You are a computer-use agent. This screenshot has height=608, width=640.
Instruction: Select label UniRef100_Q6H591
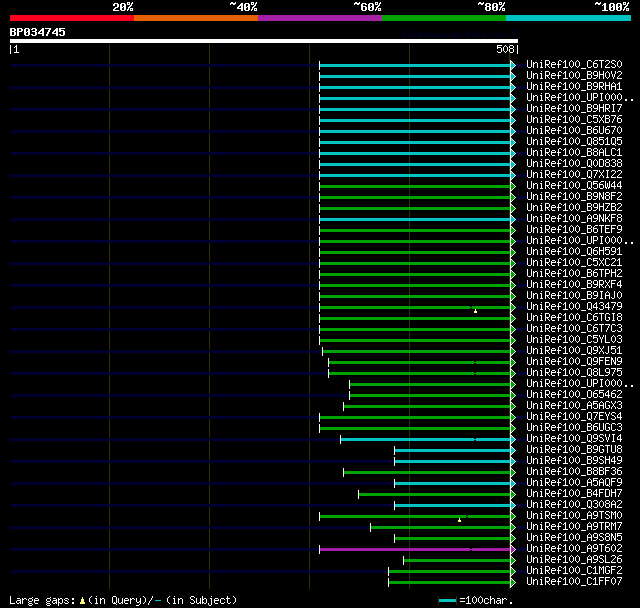(574, 252)
